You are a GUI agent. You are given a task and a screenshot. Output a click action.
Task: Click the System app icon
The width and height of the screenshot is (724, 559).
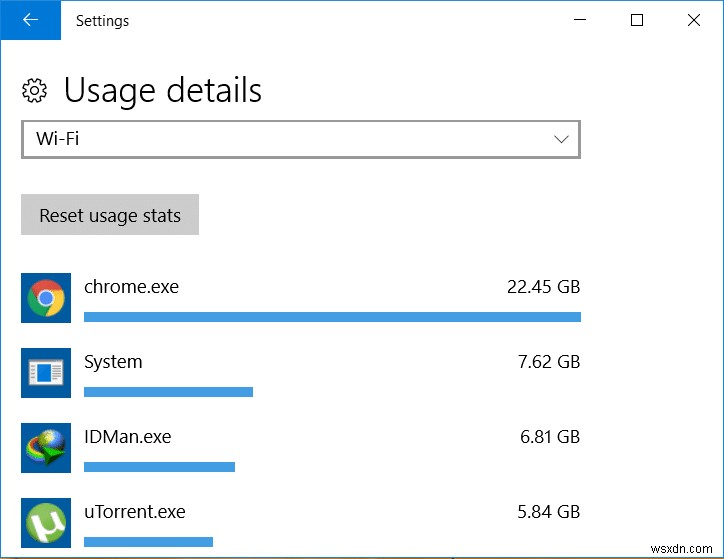point(46,373)
